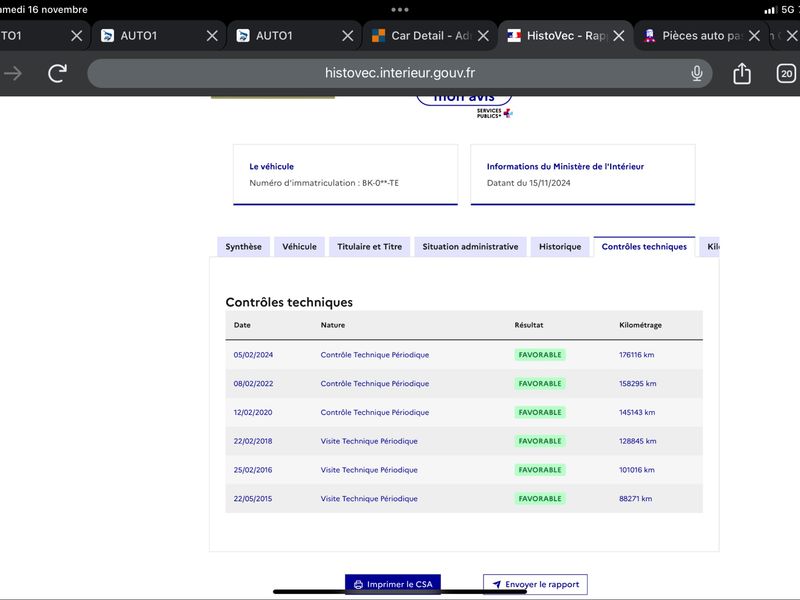This screenshot has width=800, height=600.
Task: Click the date 08/02/2022
Action: point(253,384)
